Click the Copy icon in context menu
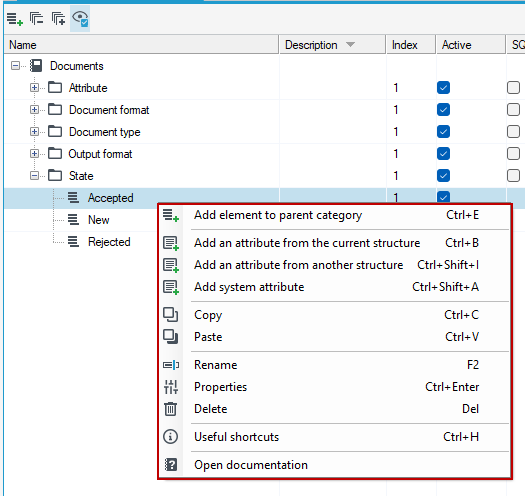This screenshot has width=525, height=496. pyautogui.click(x=170, y=315)
